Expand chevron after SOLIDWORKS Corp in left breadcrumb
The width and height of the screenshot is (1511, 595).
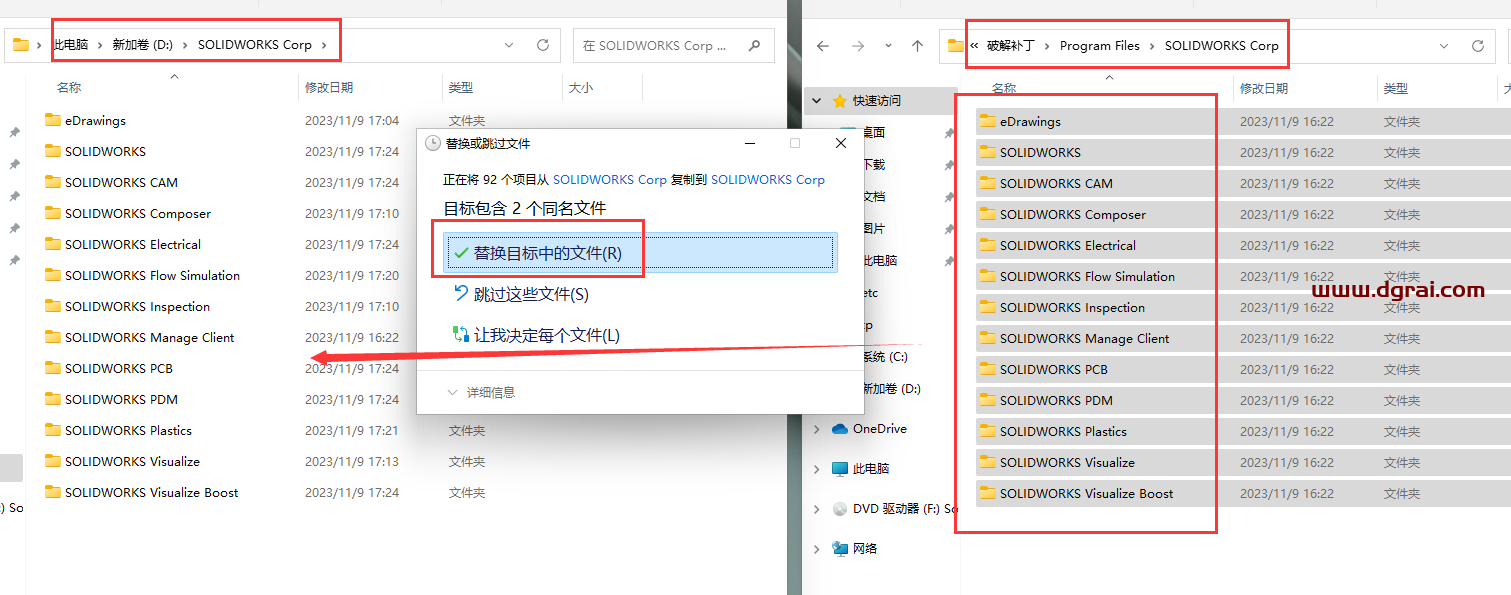pos(325,45)
